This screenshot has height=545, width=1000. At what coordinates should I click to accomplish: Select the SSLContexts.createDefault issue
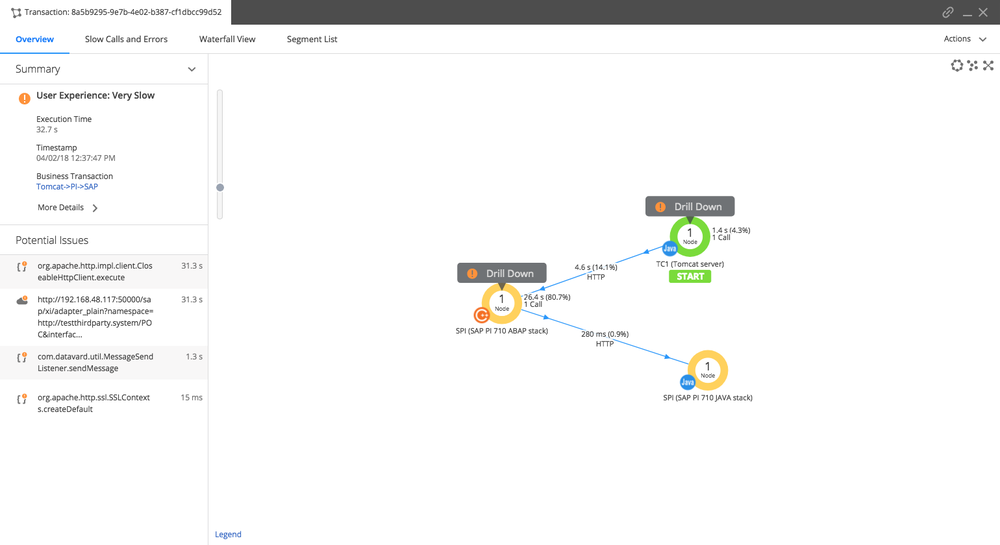[x=104, y=403]
